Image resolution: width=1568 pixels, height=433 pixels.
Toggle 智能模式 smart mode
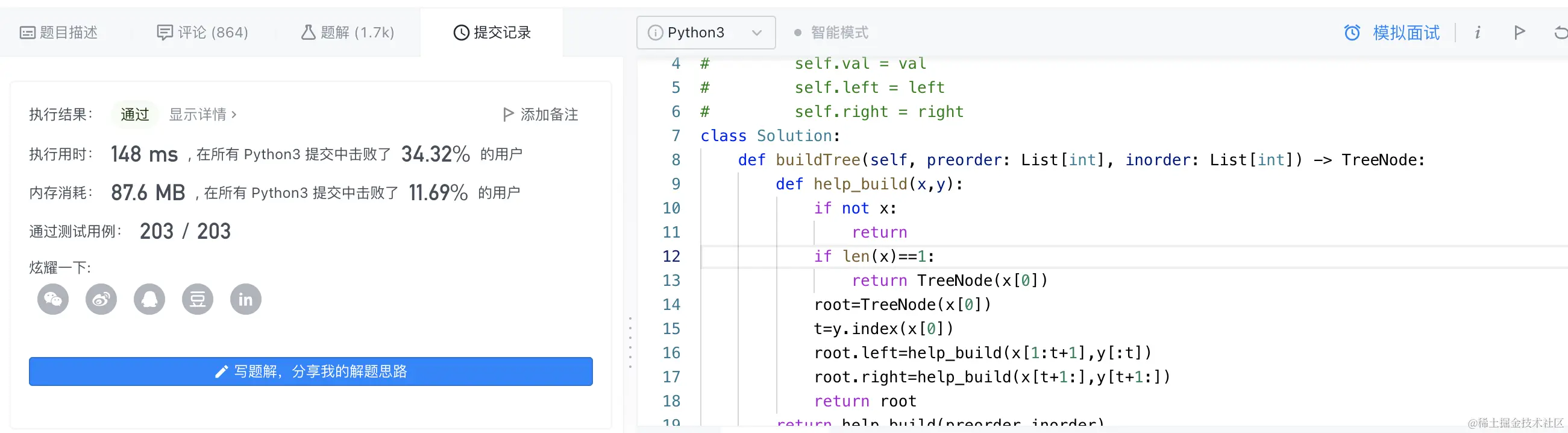pyautogui.click(x=832, y=33)
